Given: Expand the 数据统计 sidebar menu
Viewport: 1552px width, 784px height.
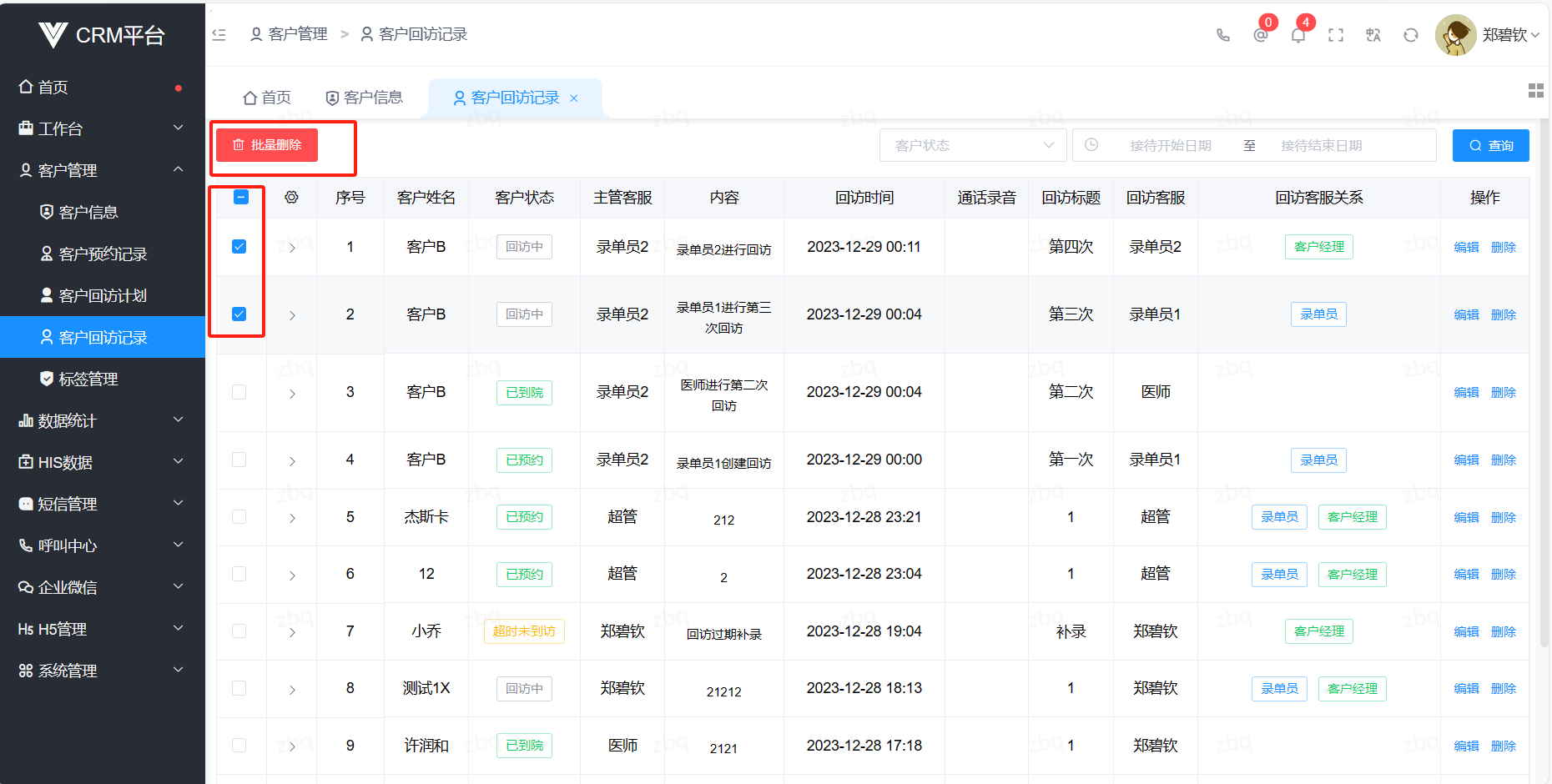Looking at the screenshot, I should click(x=103, y=420).
